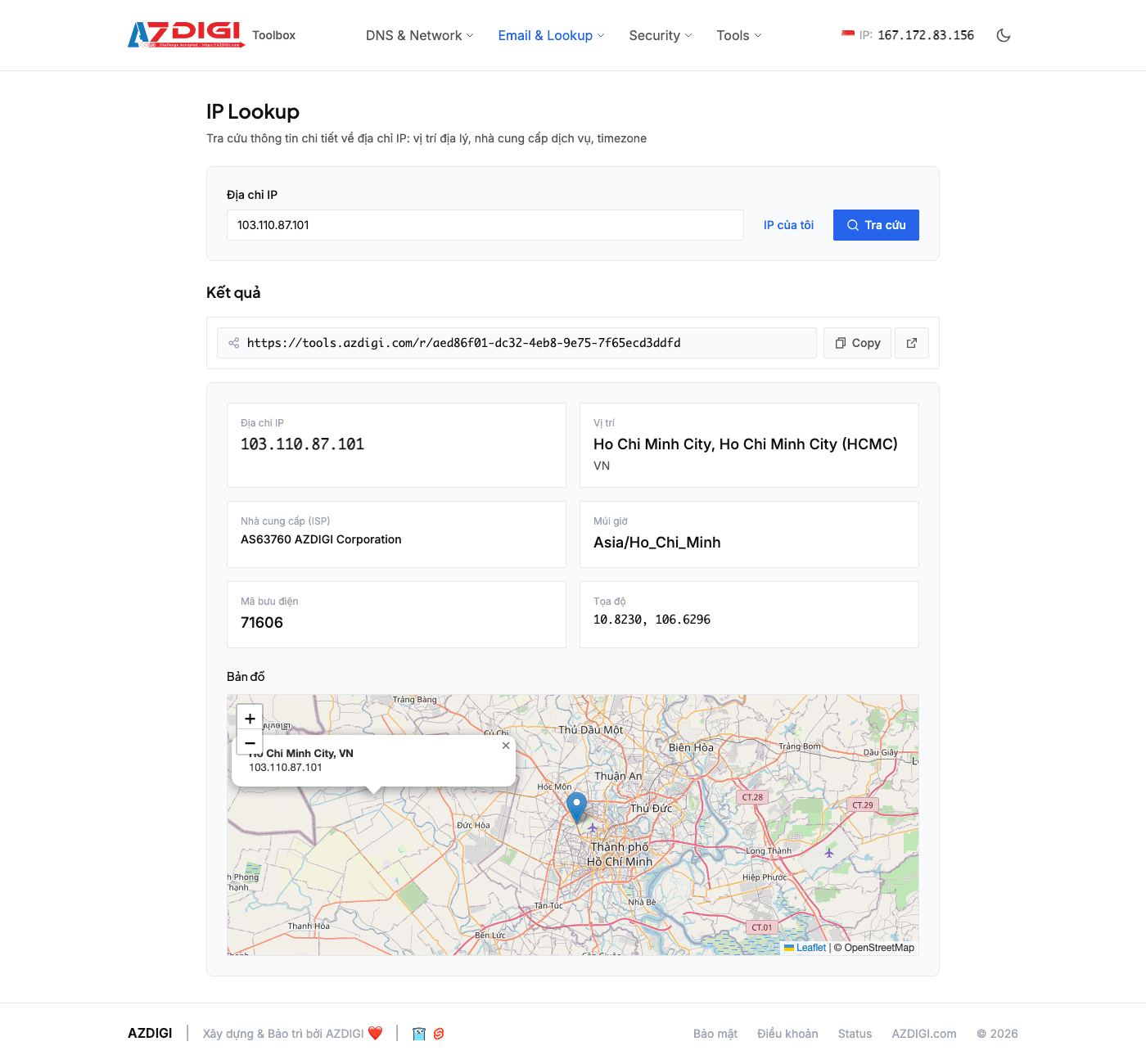Click the flag icon beside your IP

tap(846, 34)
